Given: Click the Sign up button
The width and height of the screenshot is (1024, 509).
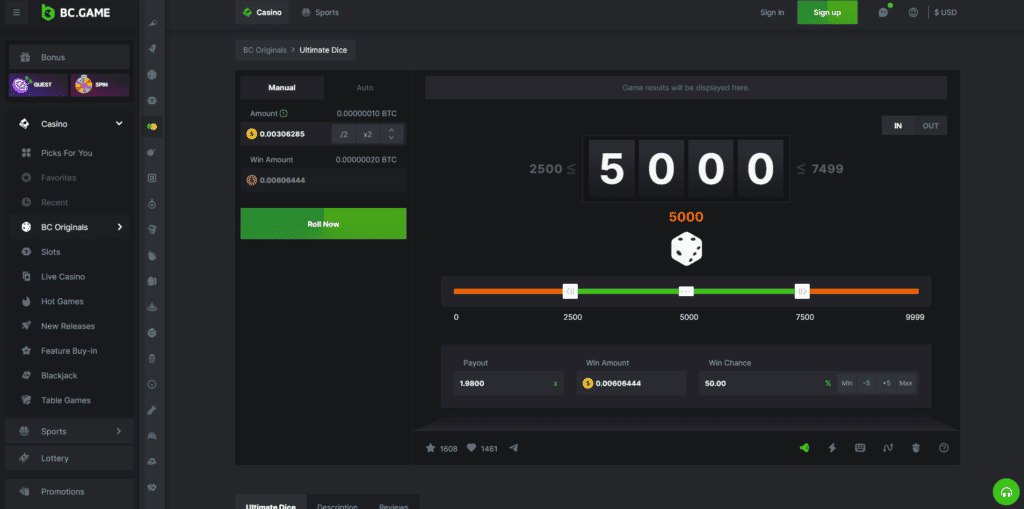Looking at the screenshot, I should (x=827, y=12).
